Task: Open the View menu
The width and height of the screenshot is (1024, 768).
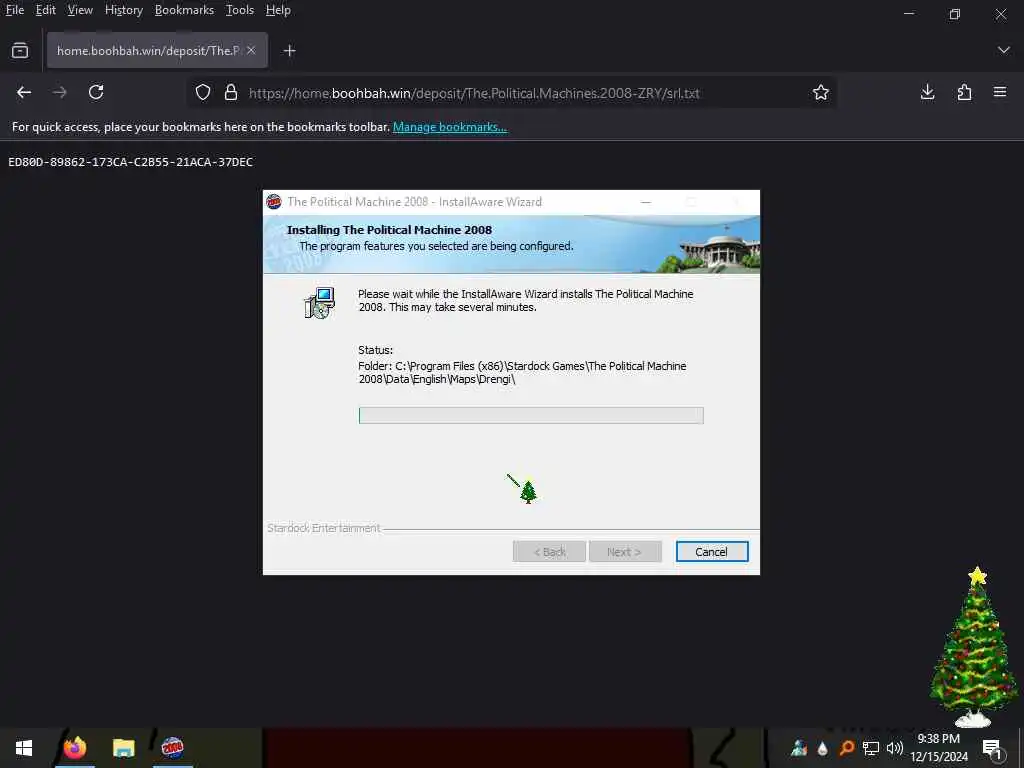Action: (x=80, y=10)
